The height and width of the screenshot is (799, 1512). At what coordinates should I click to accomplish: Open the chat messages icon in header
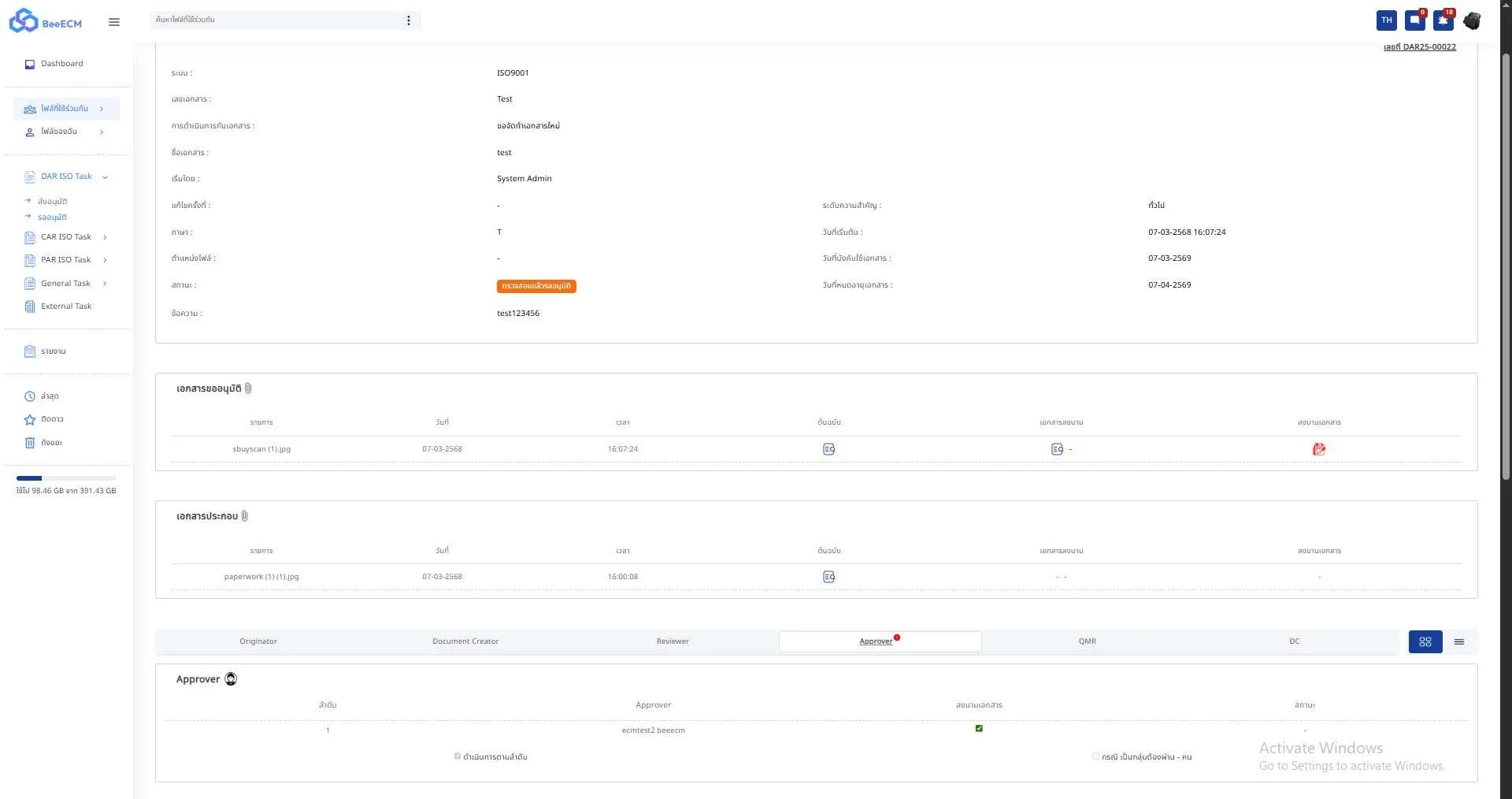pyautogui.click(x=1415, y=20)
